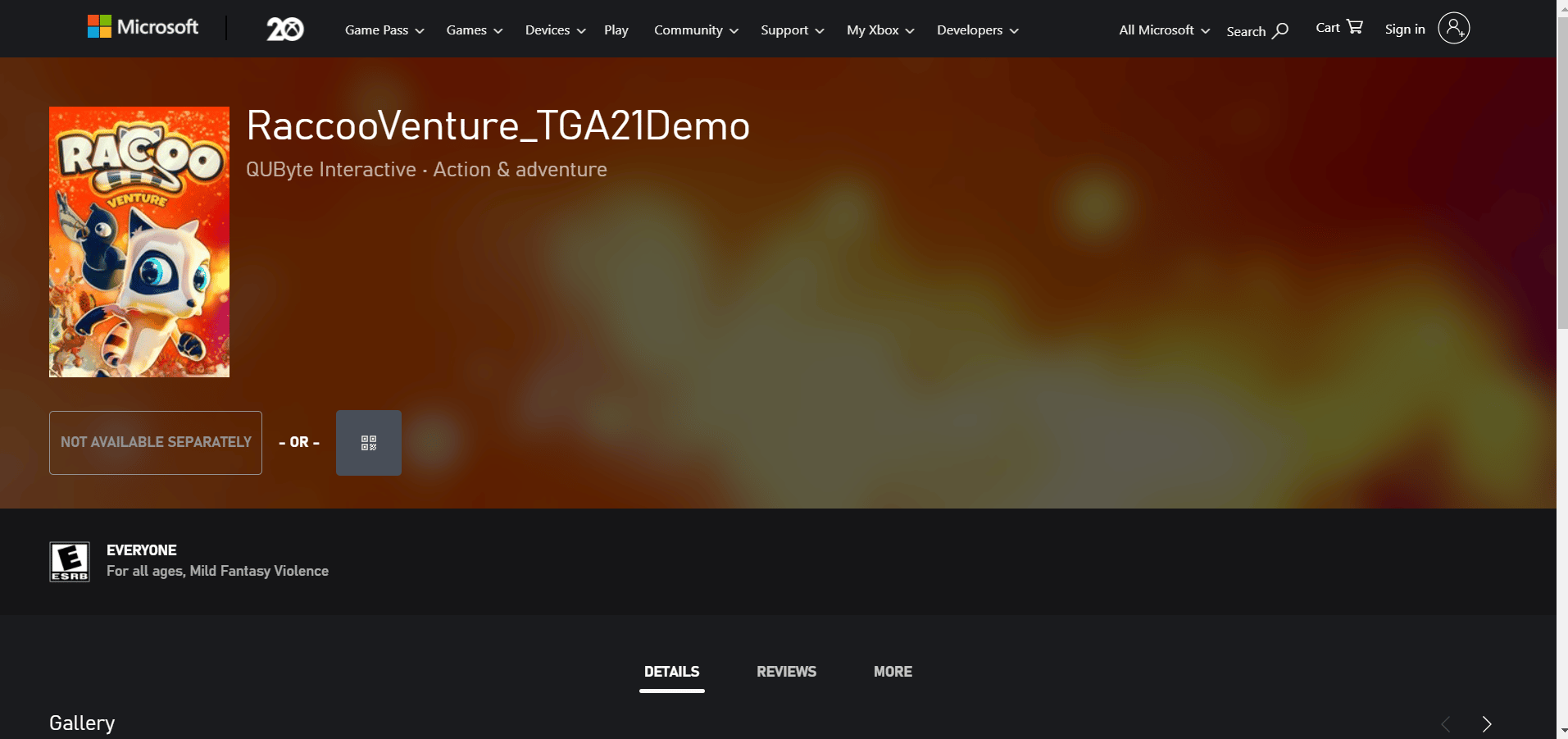Click the RaccooVenture_TGA21Demo title text
Screen dimensions: 1568x739
[498, 126]
